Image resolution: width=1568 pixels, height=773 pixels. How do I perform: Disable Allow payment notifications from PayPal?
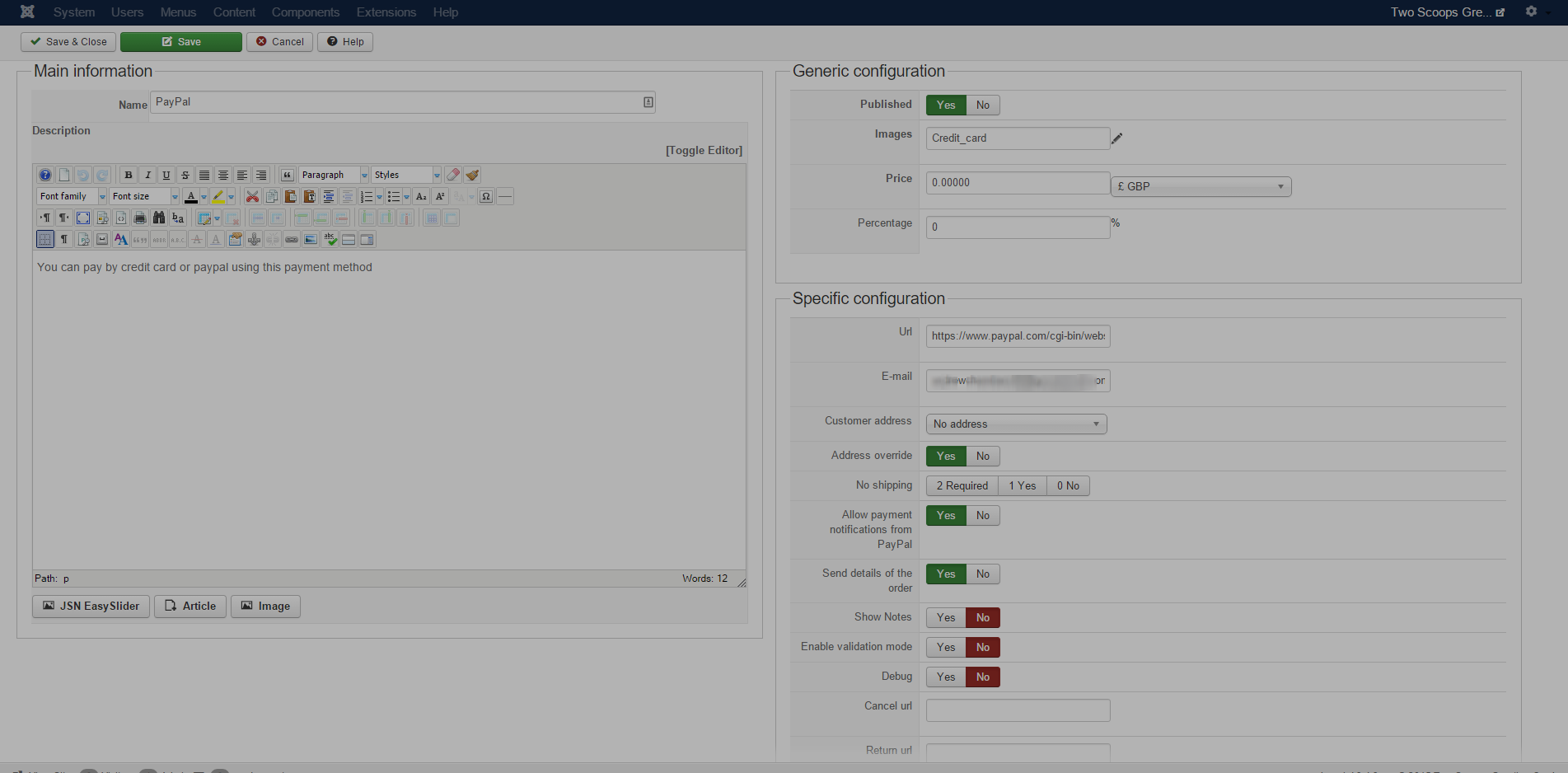(983, 515)
